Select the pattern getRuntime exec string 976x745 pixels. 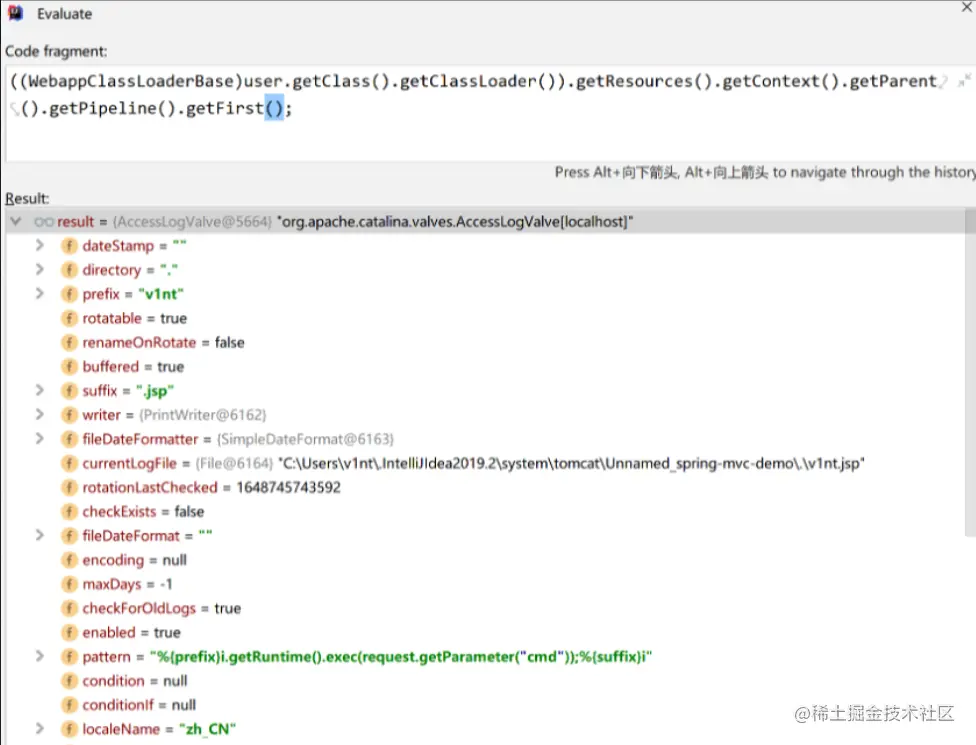401,657
